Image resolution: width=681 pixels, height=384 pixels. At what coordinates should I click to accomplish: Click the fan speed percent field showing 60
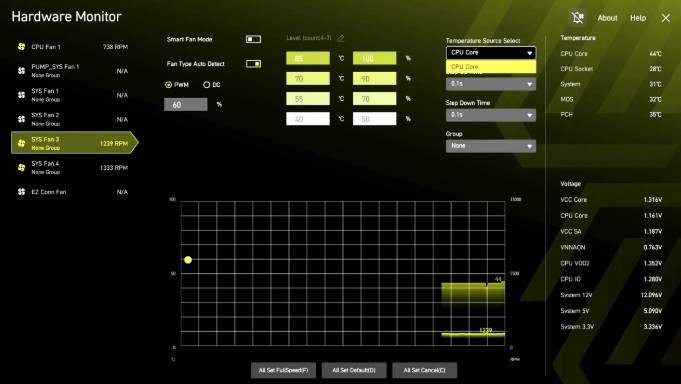click(x=185, y=105)
